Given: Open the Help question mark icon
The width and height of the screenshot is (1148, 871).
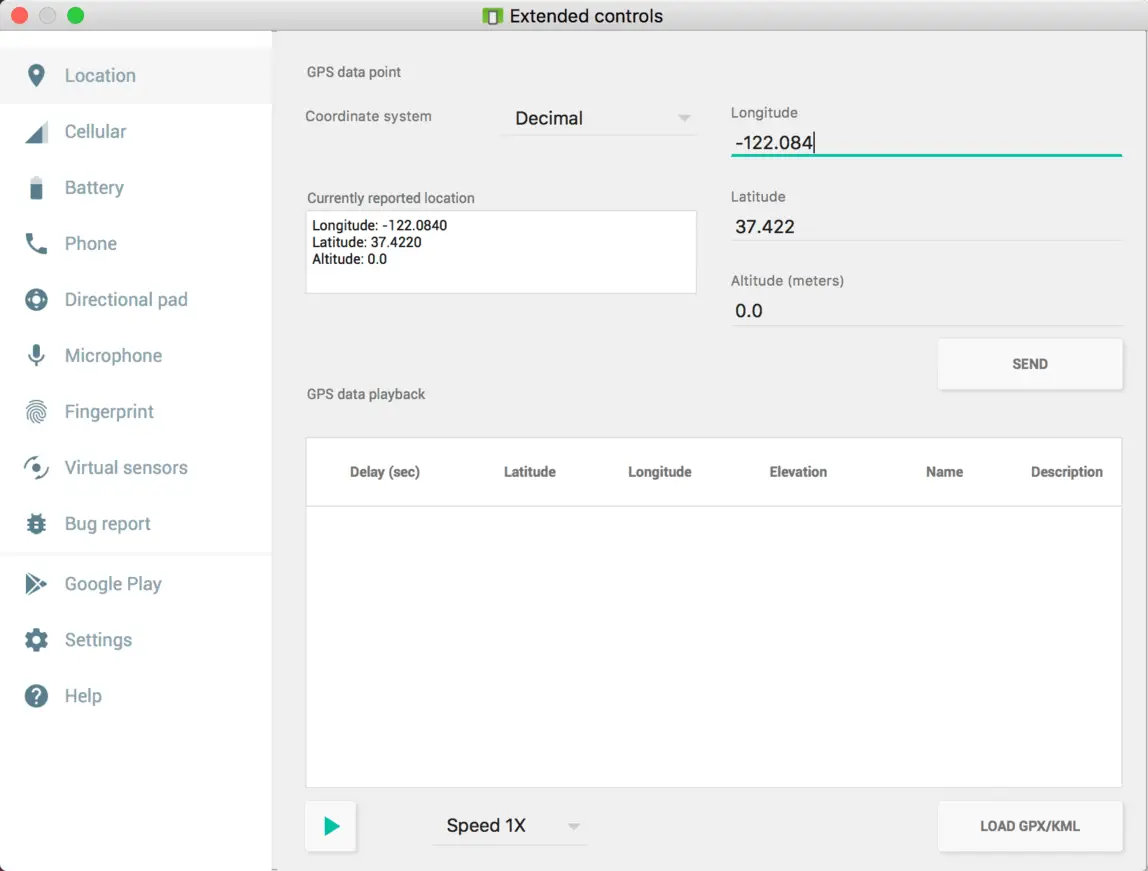Looking at the screenshot, I should pos(37,695).
